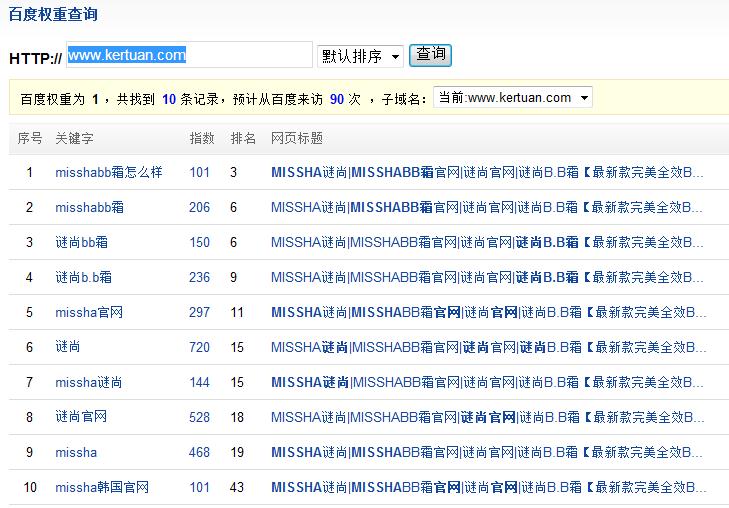This screenshot has width=729, height=508.
Task: Open the page title link in row 7
Action: (x=487, y=383)
